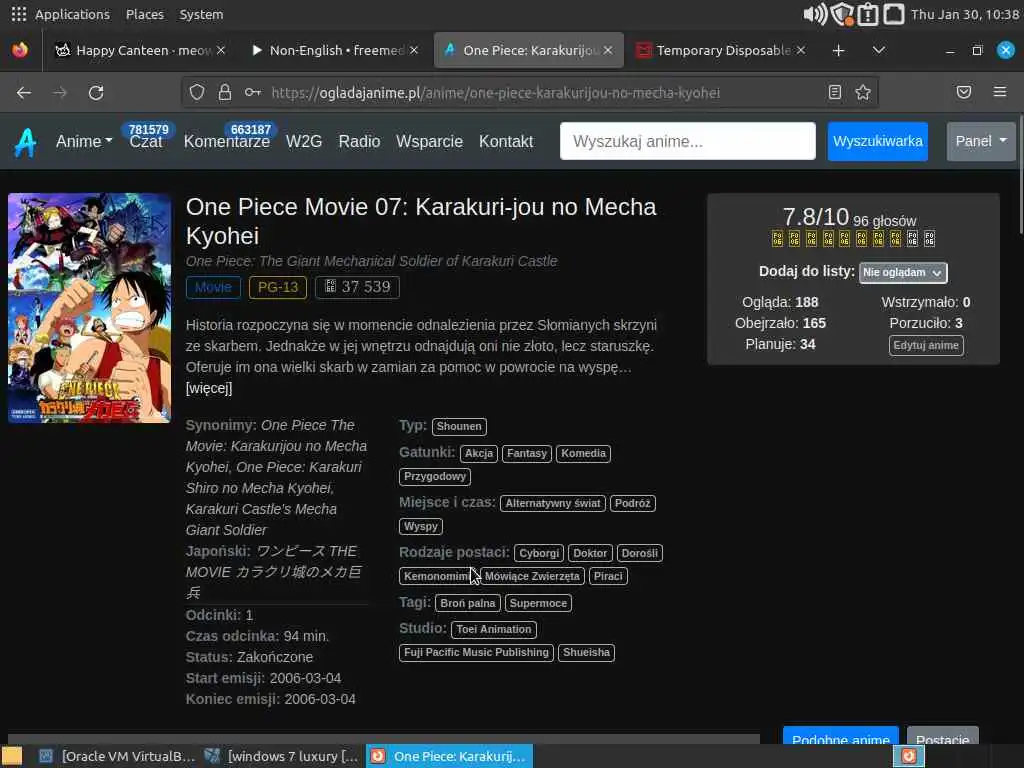Close the Temporary Disposable tab

[801, 50]
